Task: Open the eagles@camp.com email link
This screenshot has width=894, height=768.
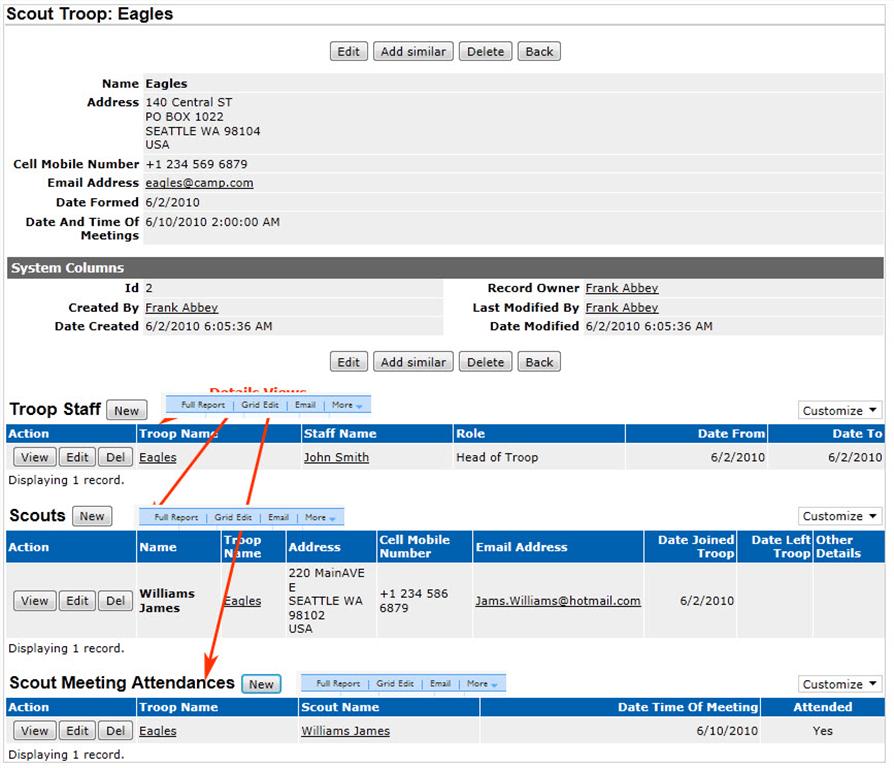Action: coord(199,183)
